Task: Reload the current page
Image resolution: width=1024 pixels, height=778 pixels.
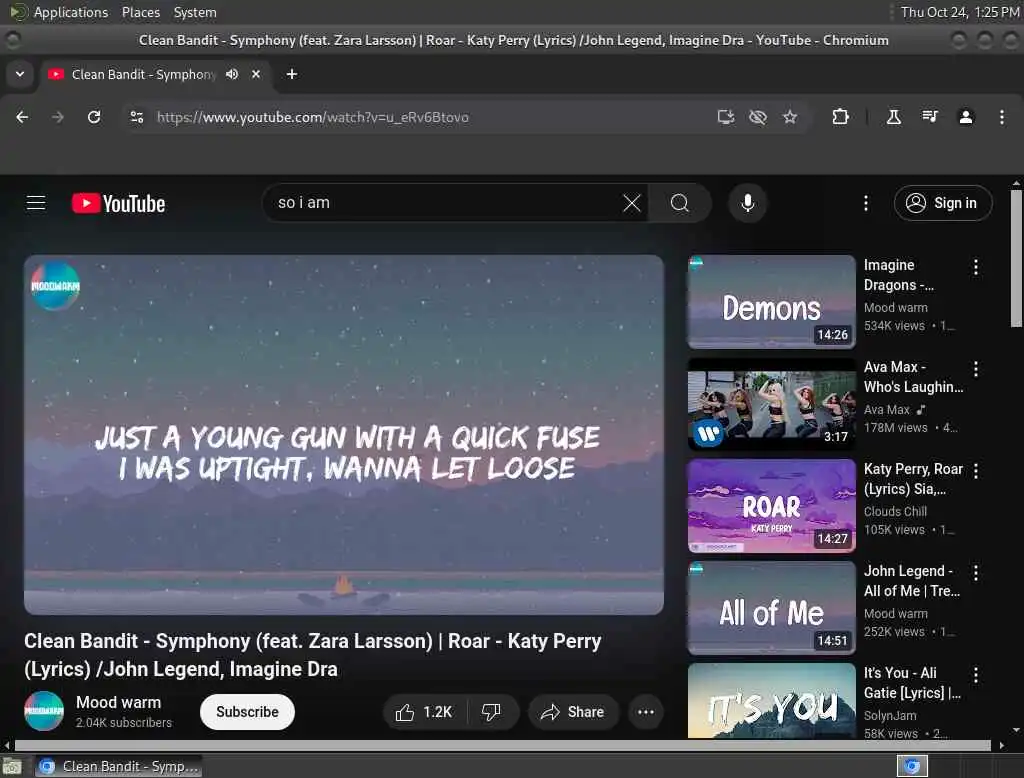Action: coord(94,117)
